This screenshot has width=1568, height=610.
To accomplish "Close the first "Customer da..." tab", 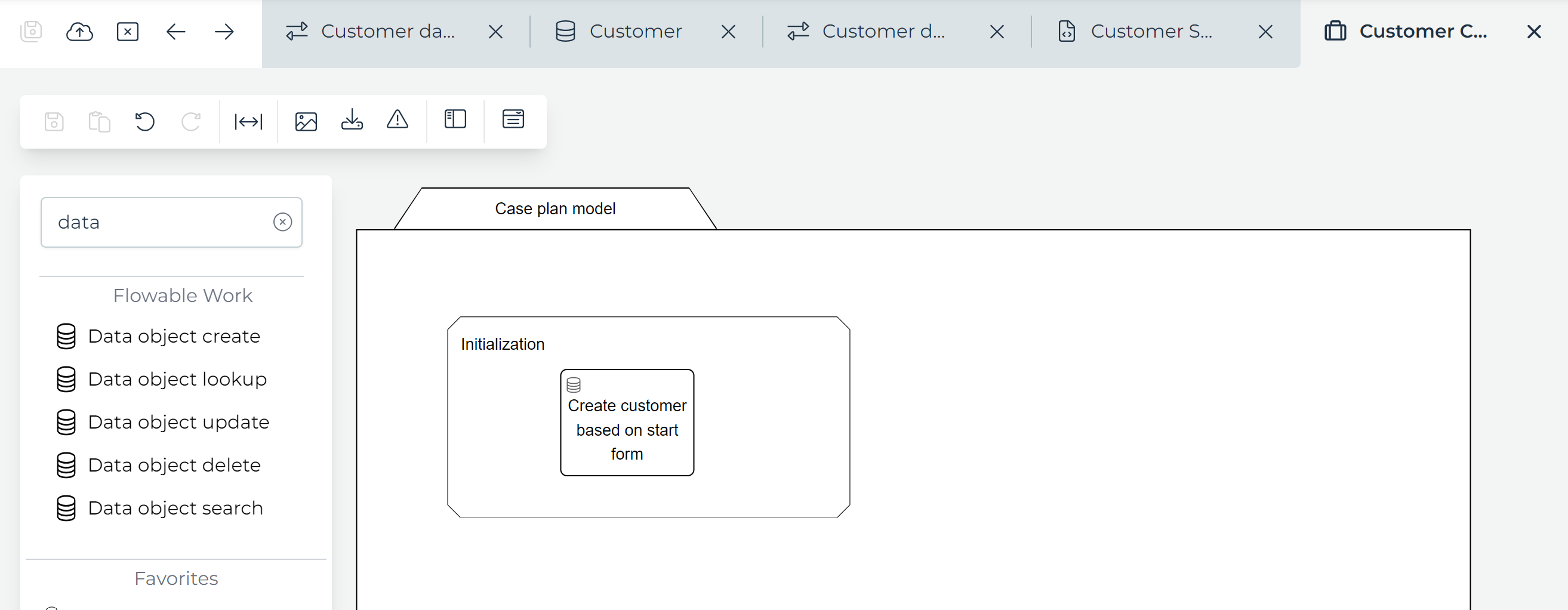I will click(495, 31).
